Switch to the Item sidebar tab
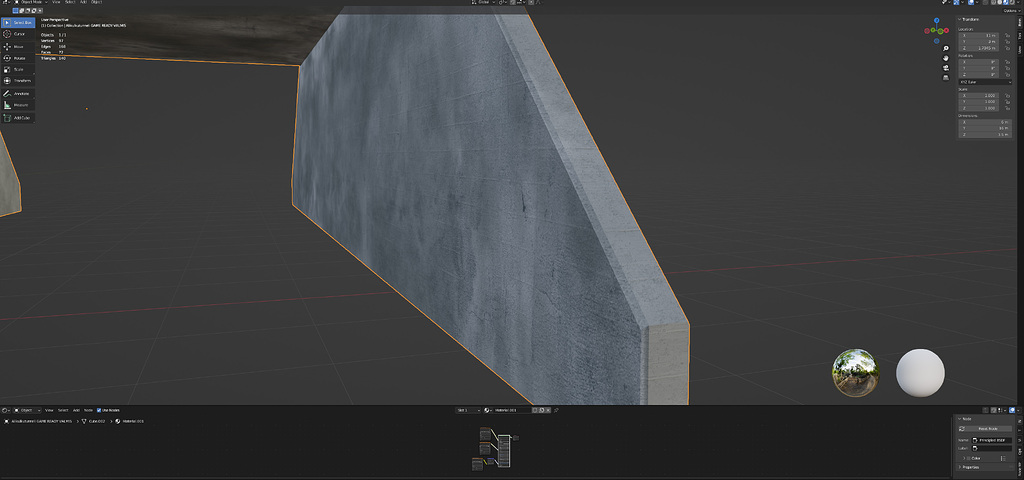The image size is (1024, 480). [x=1020, y=22]
